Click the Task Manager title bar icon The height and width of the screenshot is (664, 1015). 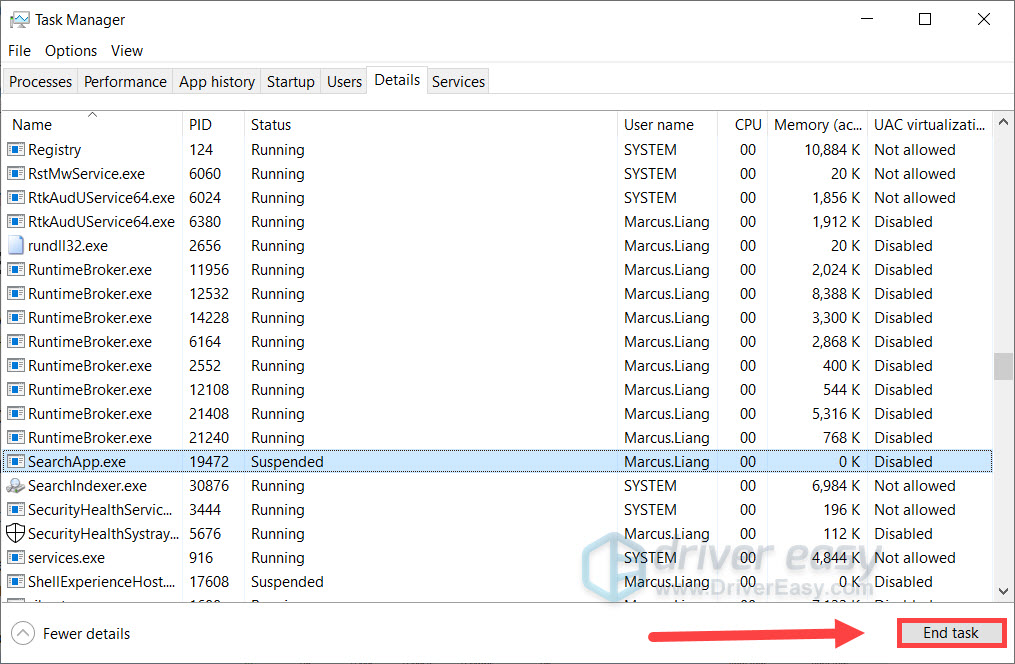[x=19, y=20]
